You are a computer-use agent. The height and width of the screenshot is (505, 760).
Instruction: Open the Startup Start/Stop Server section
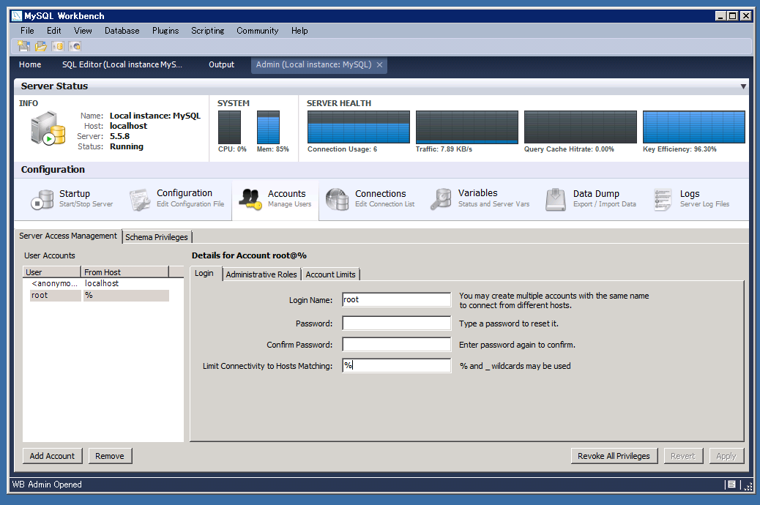pyautogui.click(x=73, y=199)
